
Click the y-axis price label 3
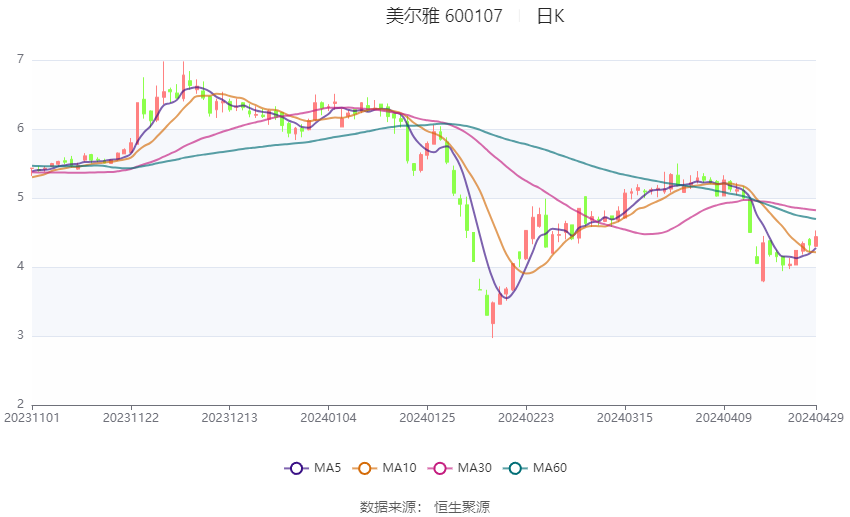19,336
